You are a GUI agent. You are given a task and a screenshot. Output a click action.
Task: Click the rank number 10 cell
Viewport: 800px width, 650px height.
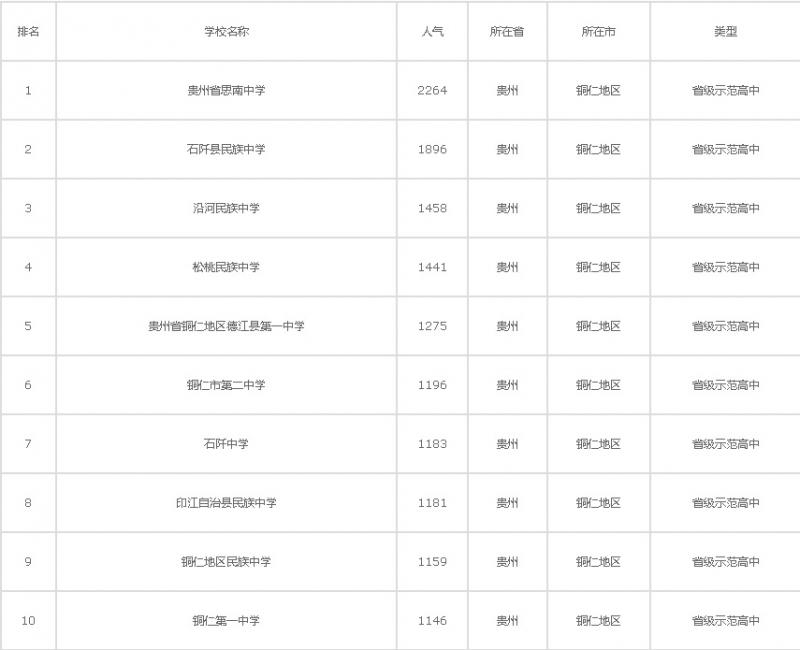[28, 621]
